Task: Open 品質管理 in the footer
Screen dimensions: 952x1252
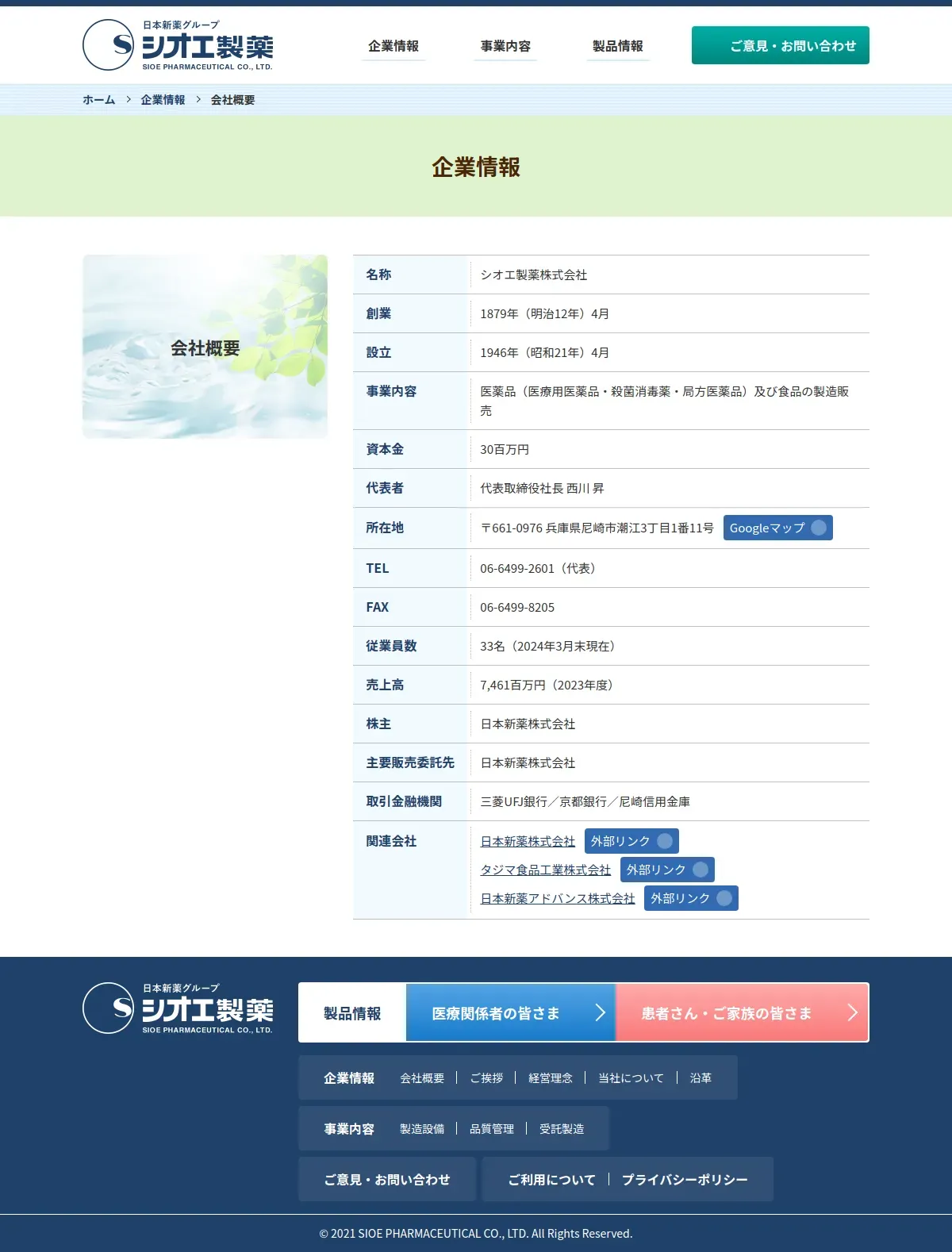Action: click(x=492, y=1128)
